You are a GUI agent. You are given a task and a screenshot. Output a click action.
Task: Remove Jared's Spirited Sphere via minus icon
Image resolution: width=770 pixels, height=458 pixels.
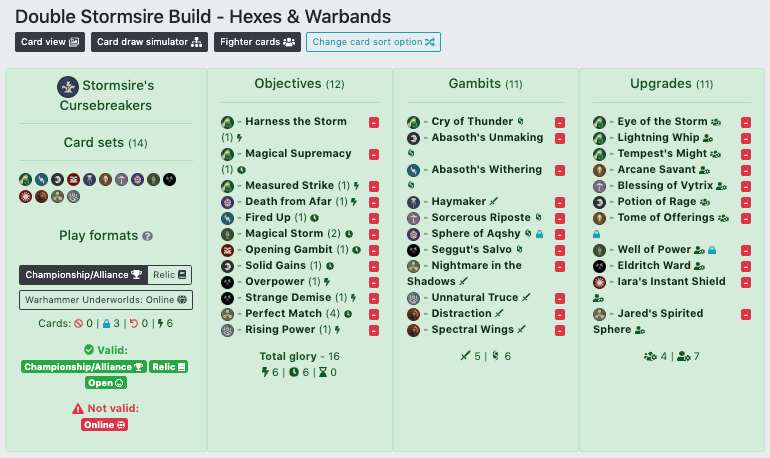pos(746,314)
